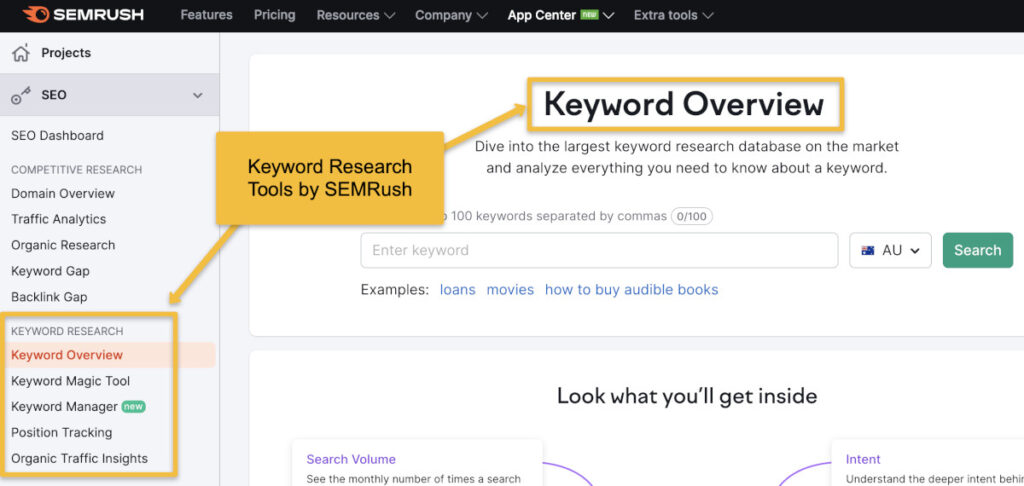Viewport: 1024px width, 486px height.
Task: Click the Australian flag icon
Action: (868, 250)
